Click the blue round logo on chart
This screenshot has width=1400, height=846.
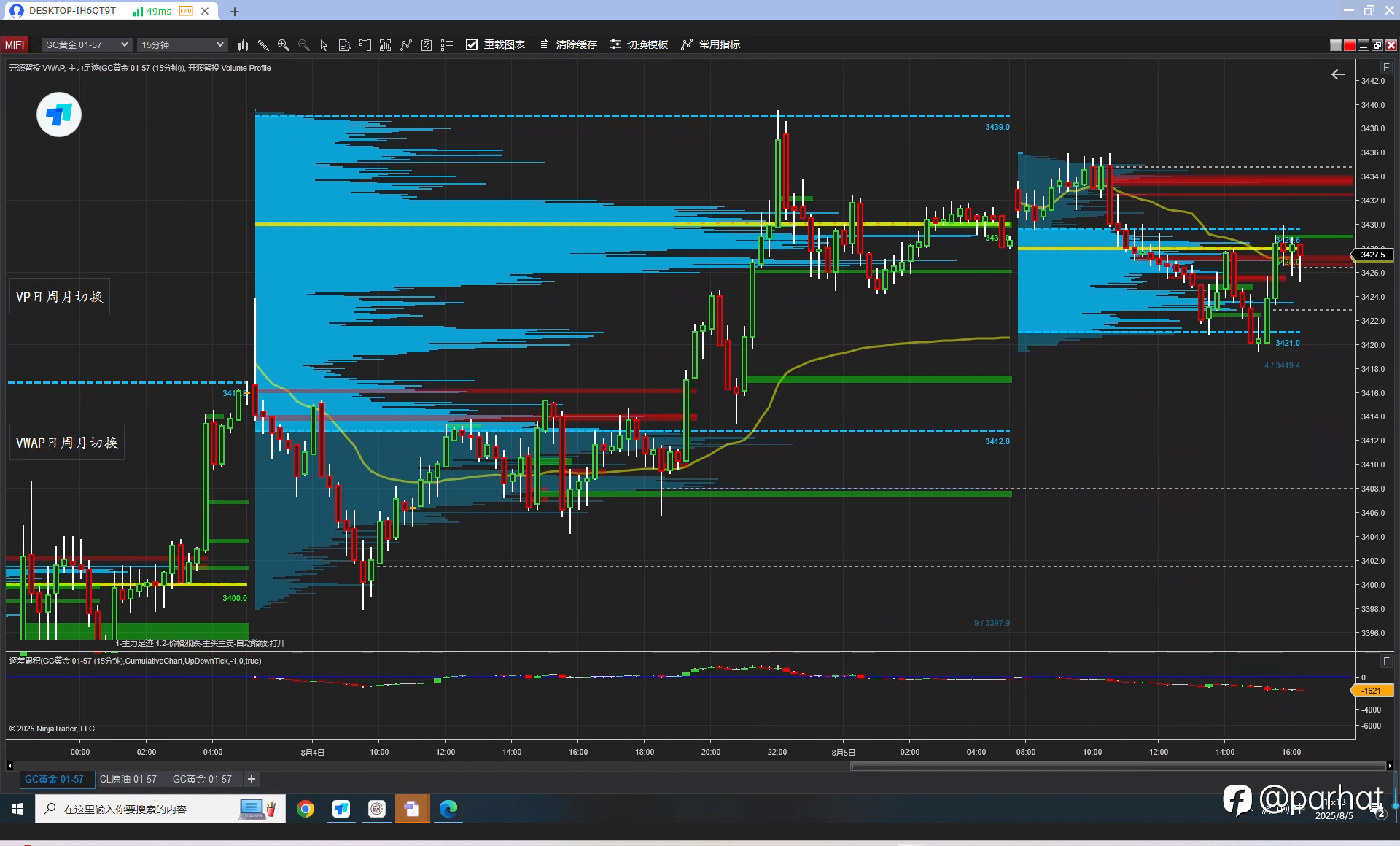click(59, 115)
